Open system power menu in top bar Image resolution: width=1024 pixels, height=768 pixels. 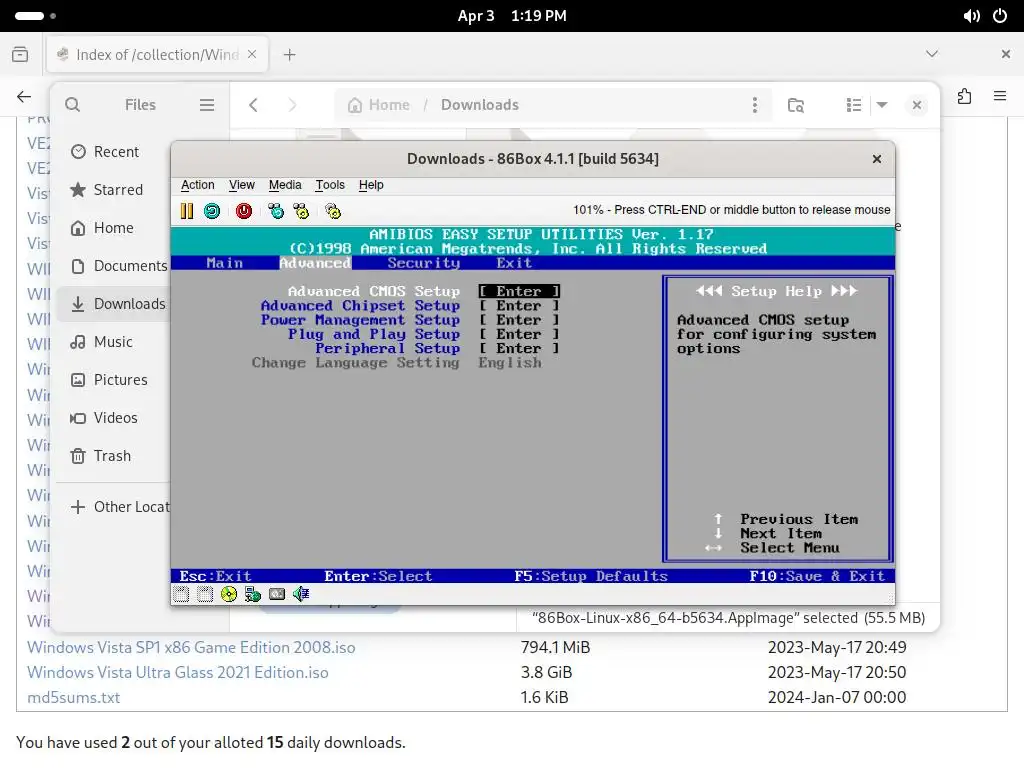tap(1000, 16)
